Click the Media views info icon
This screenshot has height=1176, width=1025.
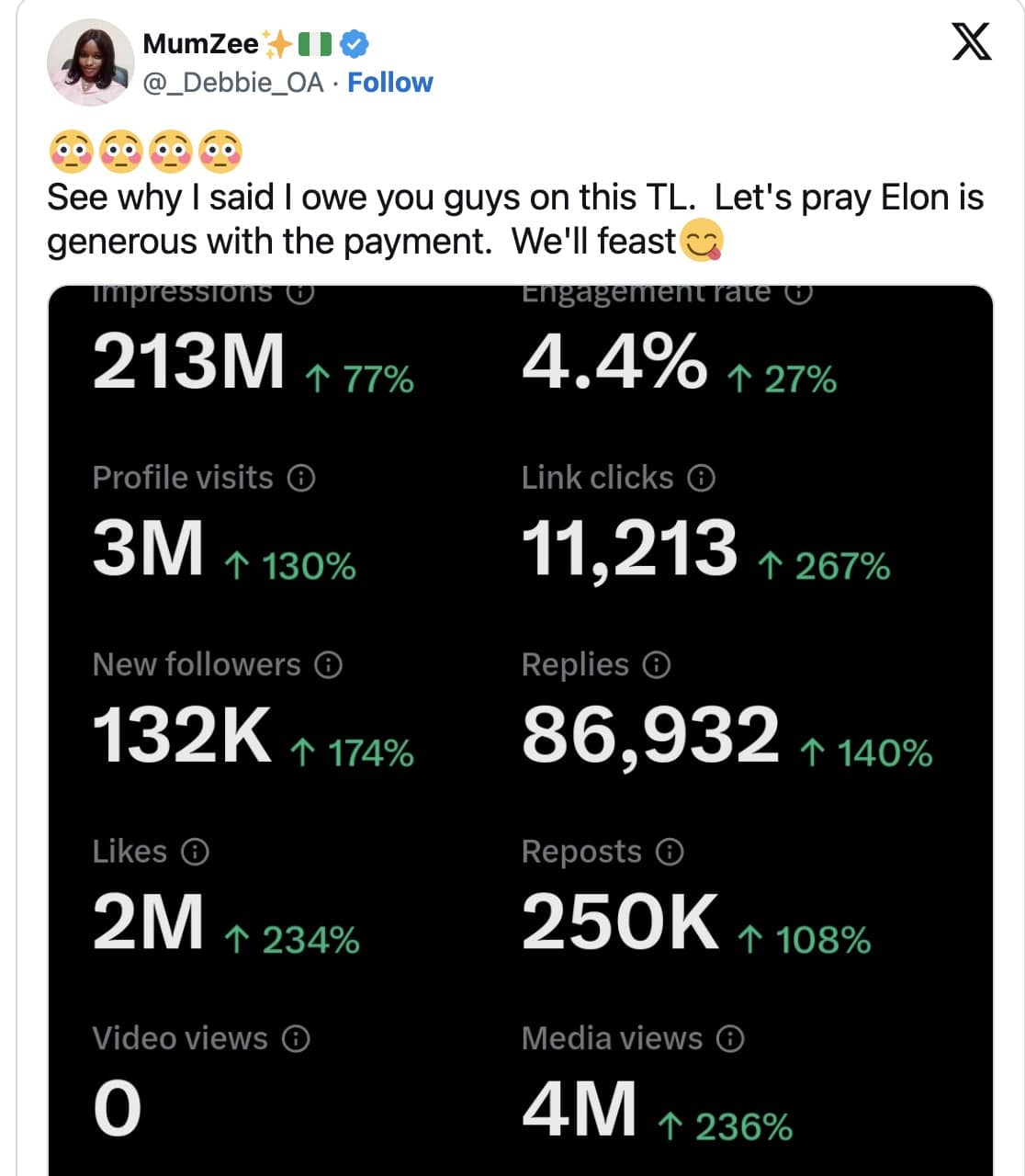[x=729, y=1039]
